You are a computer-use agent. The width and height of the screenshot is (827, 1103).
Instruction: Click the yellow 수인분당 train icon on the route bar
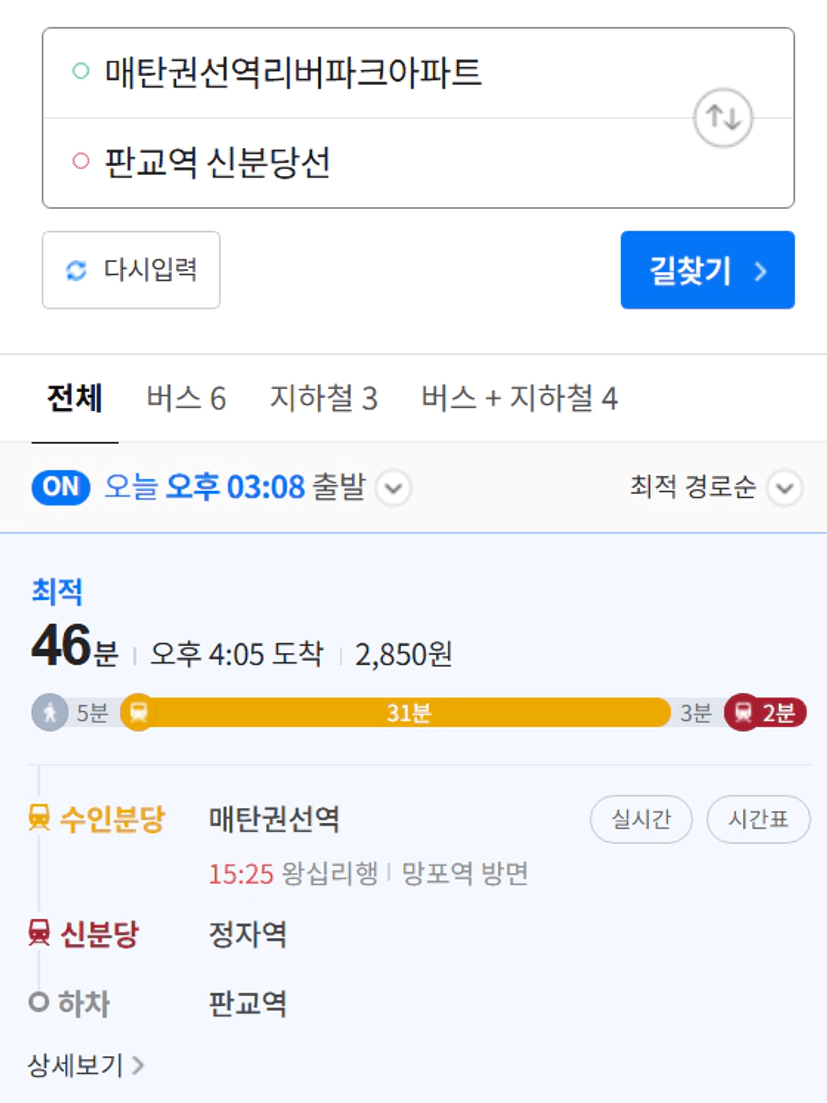[x=139, y=713]
